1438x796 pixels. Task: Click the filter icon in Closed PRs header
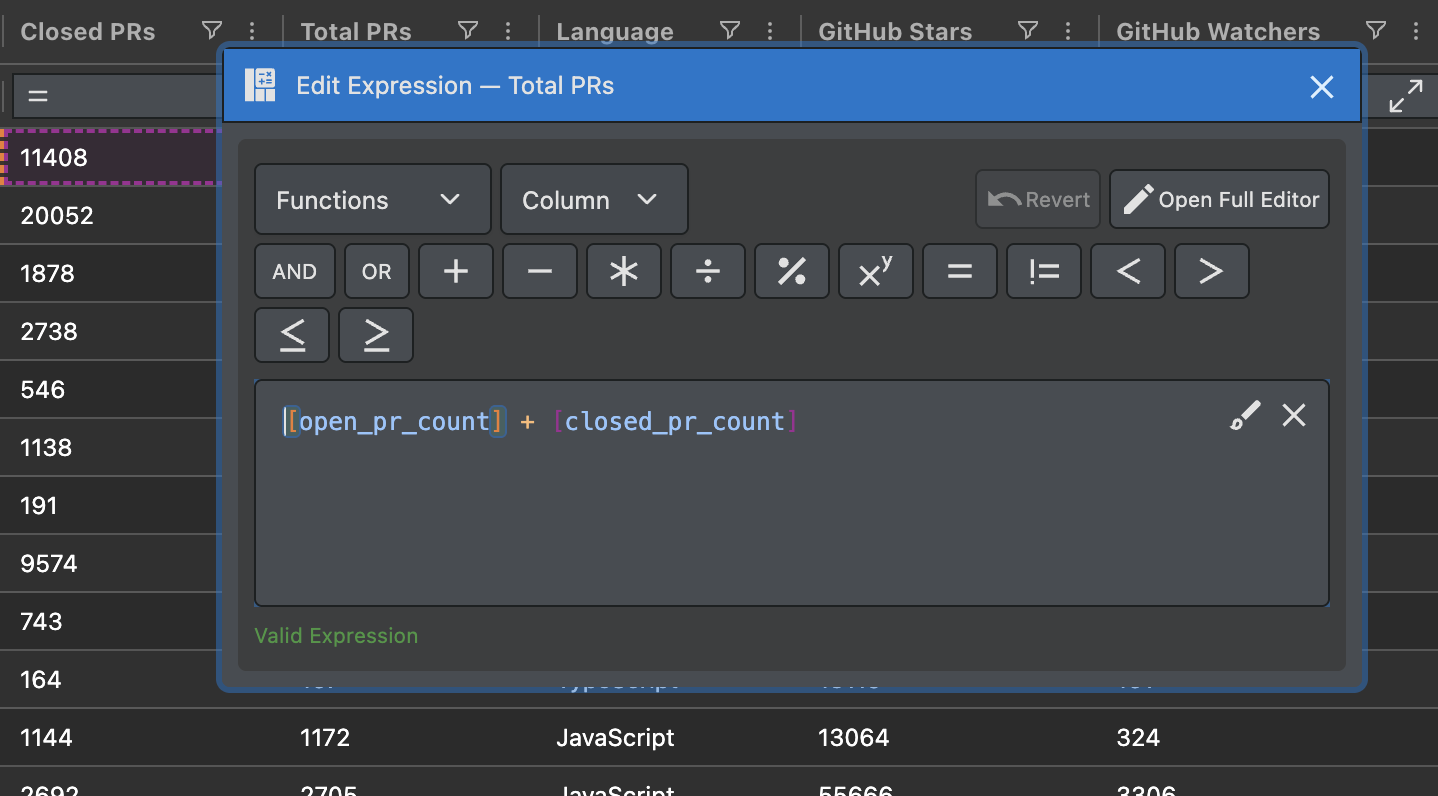(211, 31)
